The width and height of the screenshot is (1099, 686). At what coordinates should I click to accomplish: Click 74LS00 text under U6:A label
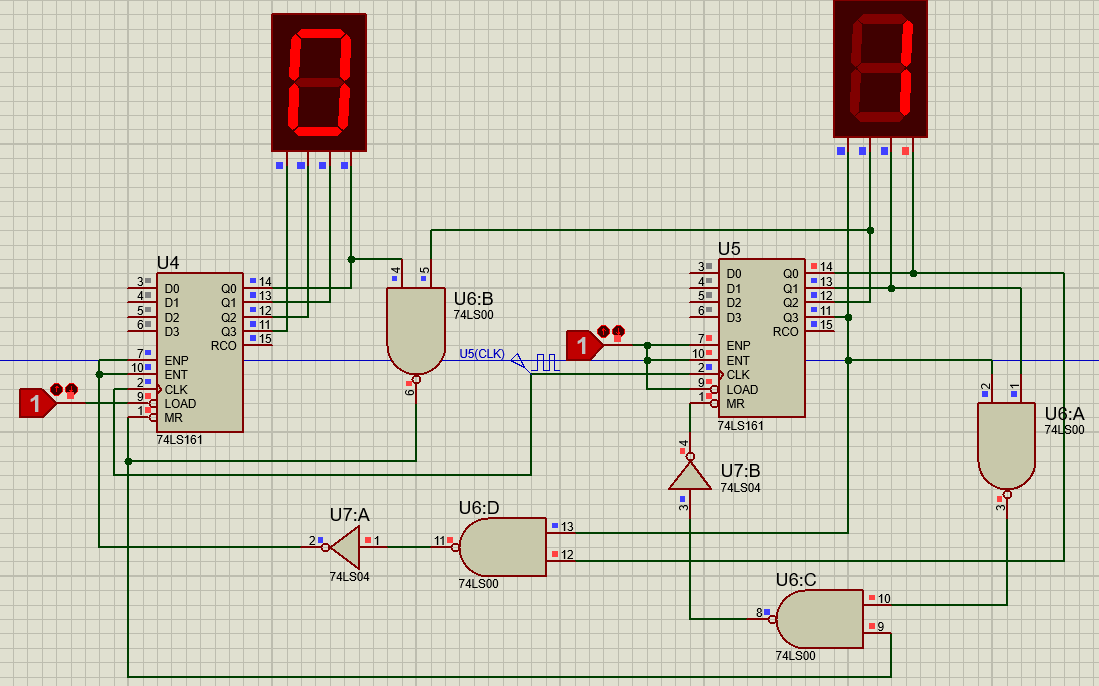click(x=1064, y=430)
